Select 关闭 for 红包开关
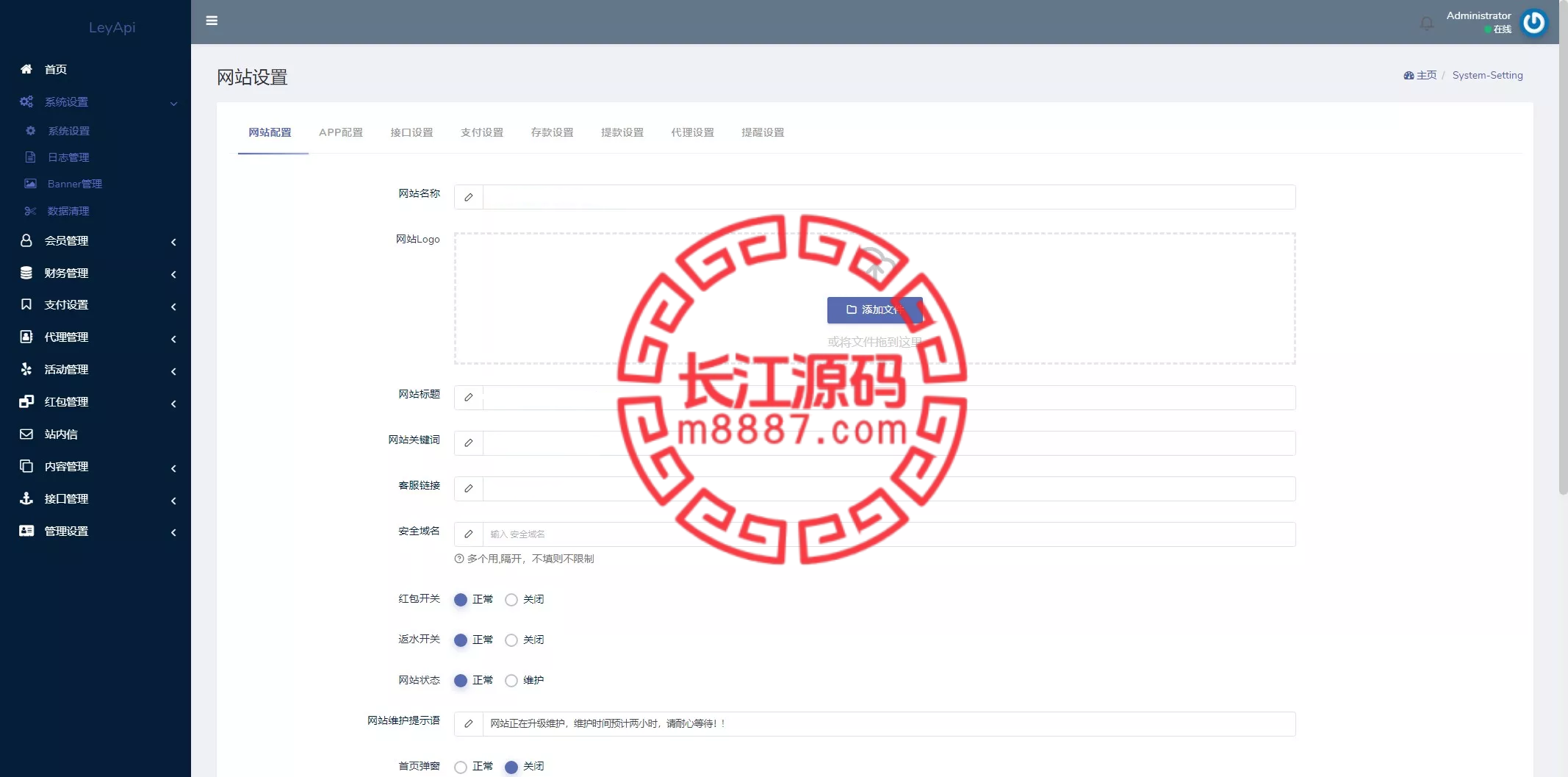Viewport: 1568px width, 777px height. 511,600
